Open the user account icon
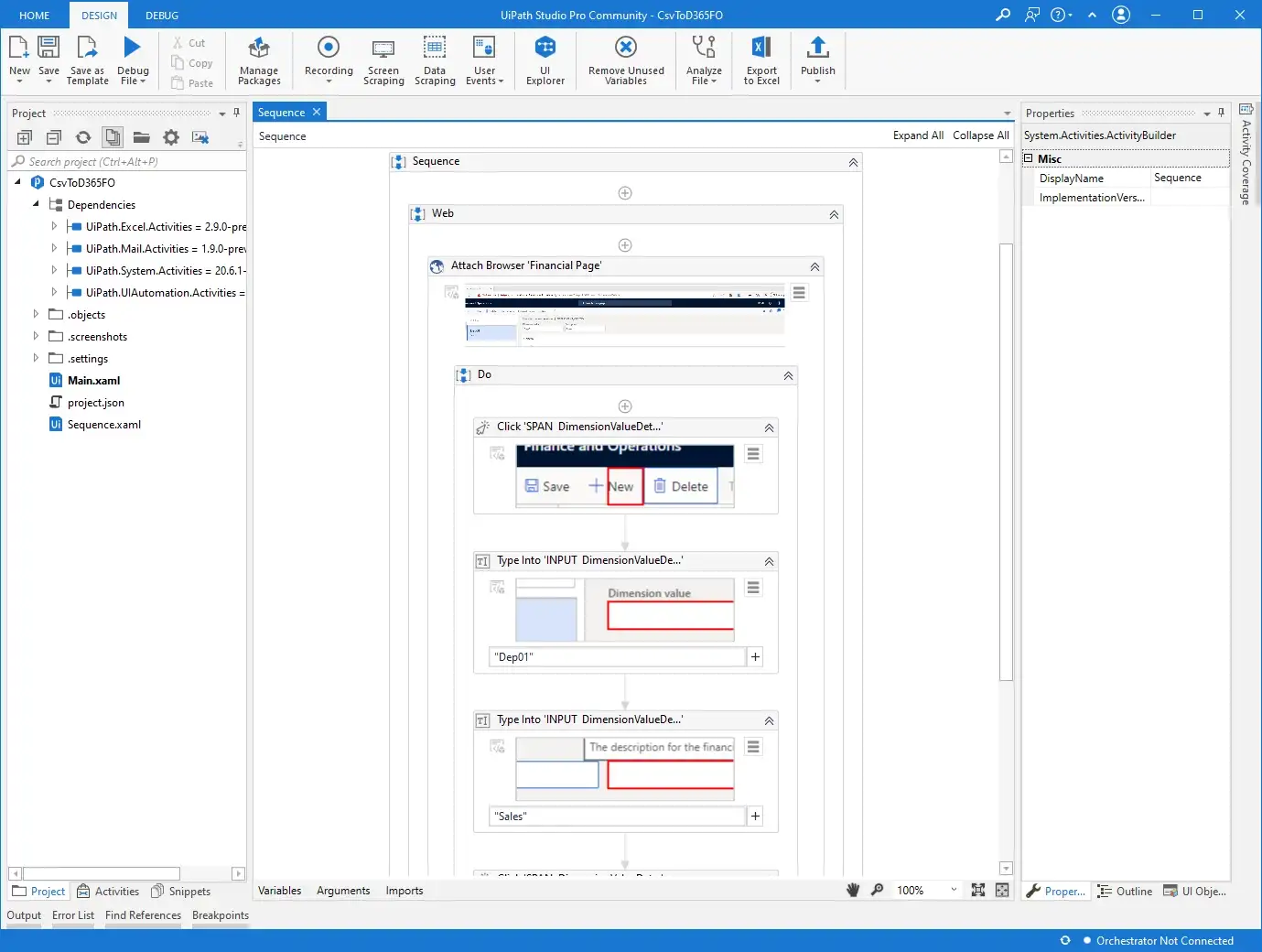1262x952 pixels. pos(1121,15)
